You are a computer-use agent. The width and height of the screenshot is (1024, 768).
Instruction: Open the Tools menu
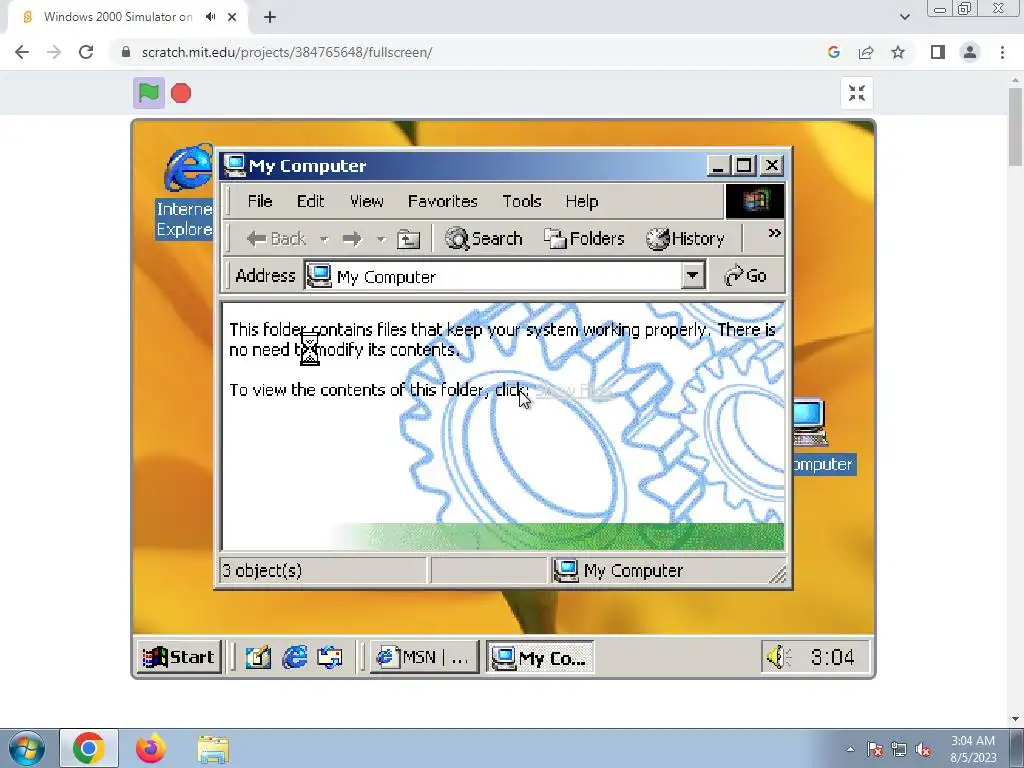pos(522,201)
